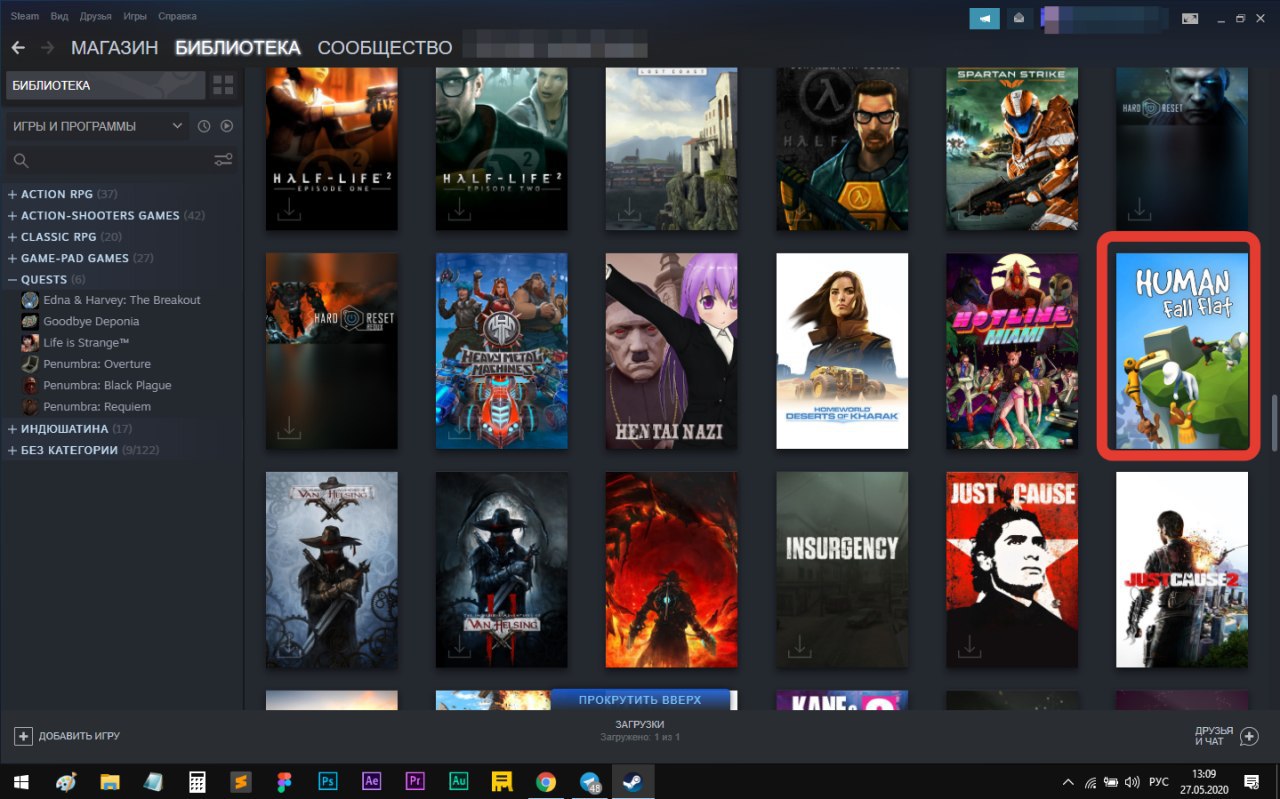This screenshot has height=799, width=1280.
Task: Open Adobe After Effects from taskbar
Action: tap(372, 781)
